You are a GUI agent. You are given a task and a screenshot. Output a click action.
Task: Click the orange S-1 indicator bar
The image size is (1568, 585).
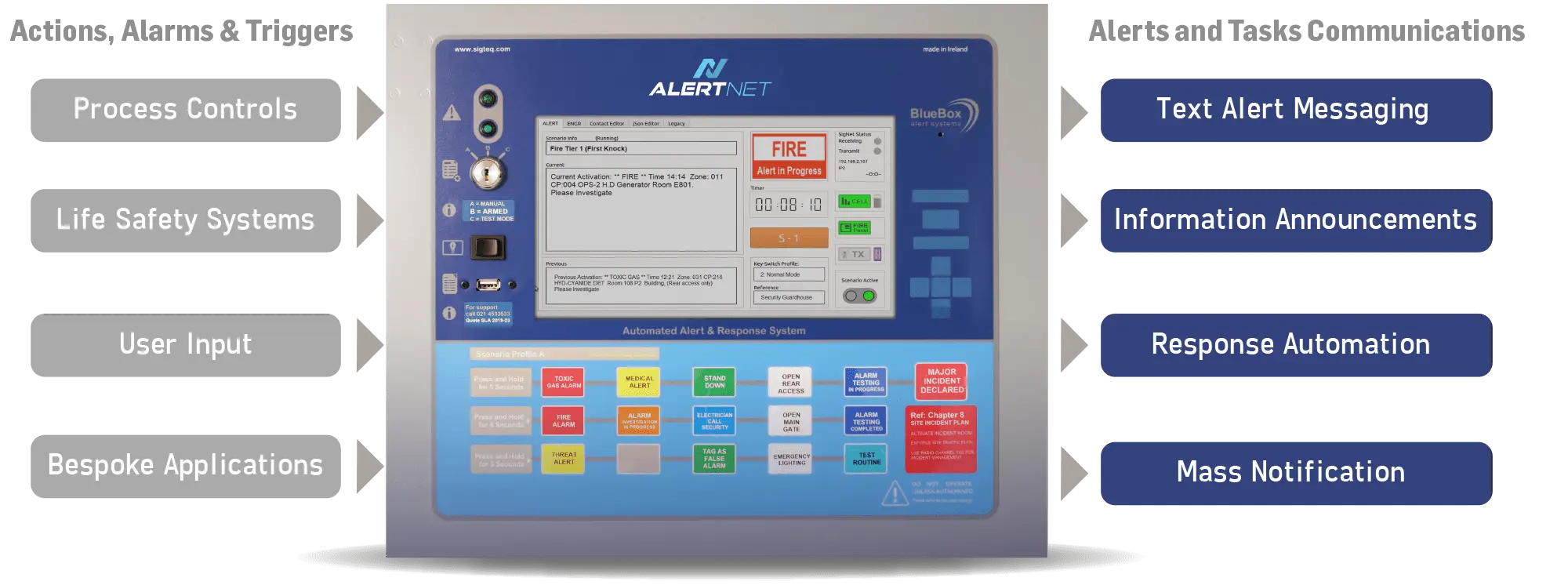coord(789,238)
